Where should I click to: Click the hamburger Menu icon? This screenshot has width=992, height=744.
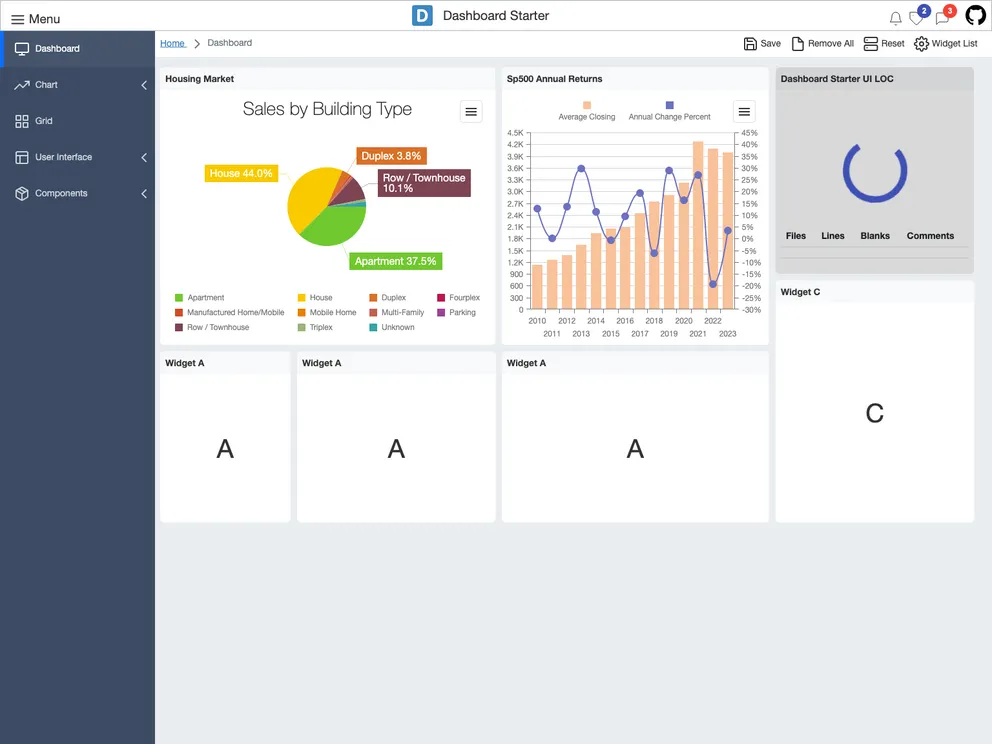click(17, 19)
